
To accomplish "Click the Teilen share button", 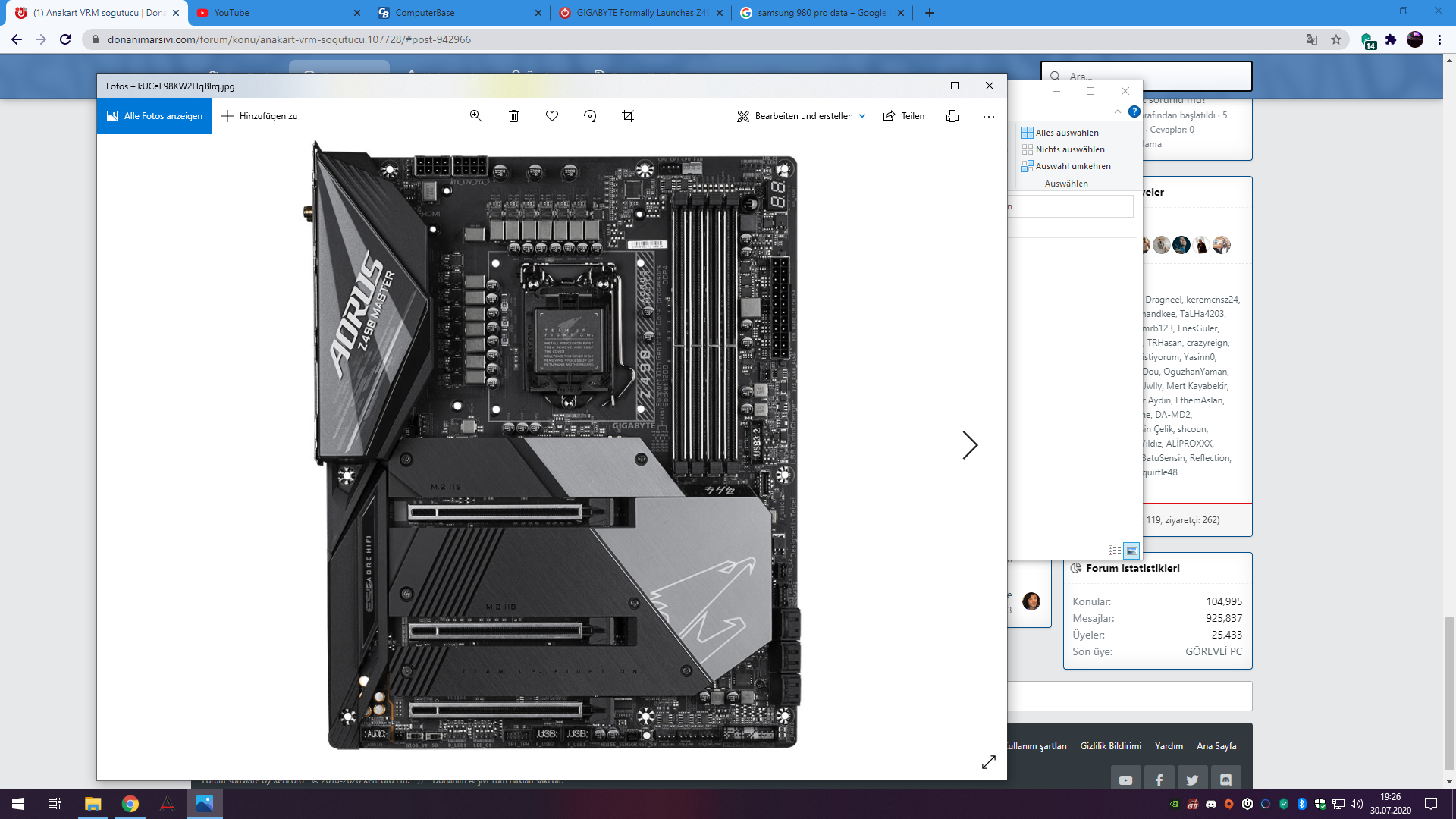I will pos(904,116).
